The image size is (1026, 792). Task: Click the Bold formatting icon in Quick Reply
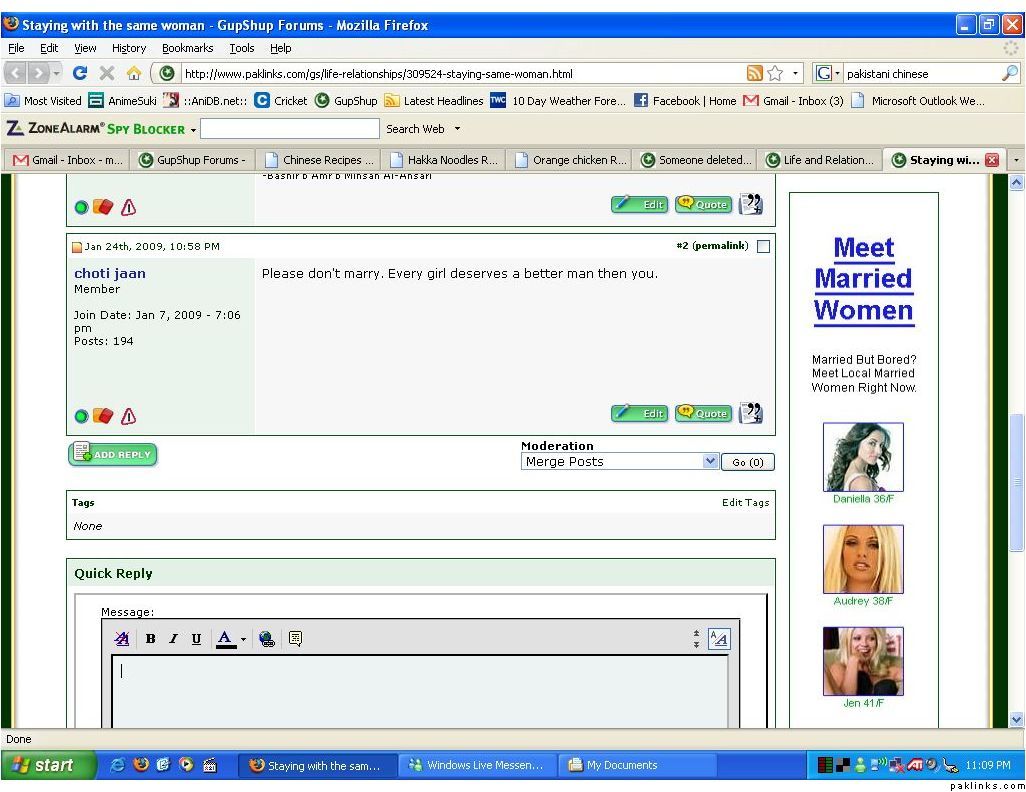pos(151,639)
